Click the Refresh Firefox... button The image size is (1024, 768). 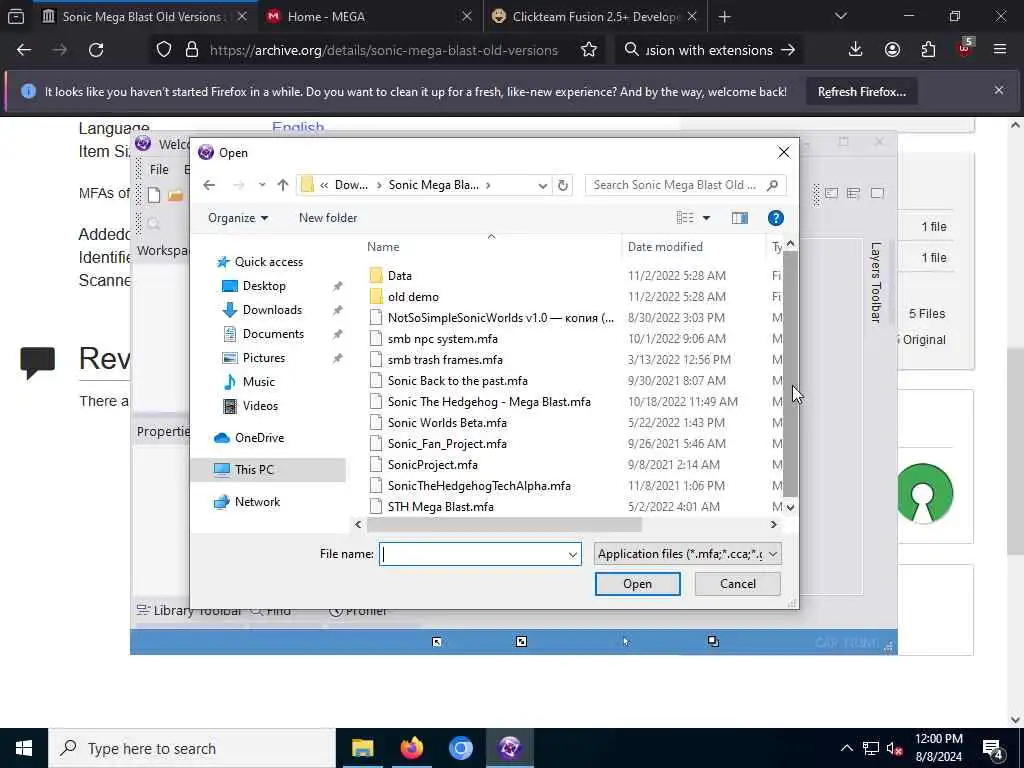(x=861, y=92)
